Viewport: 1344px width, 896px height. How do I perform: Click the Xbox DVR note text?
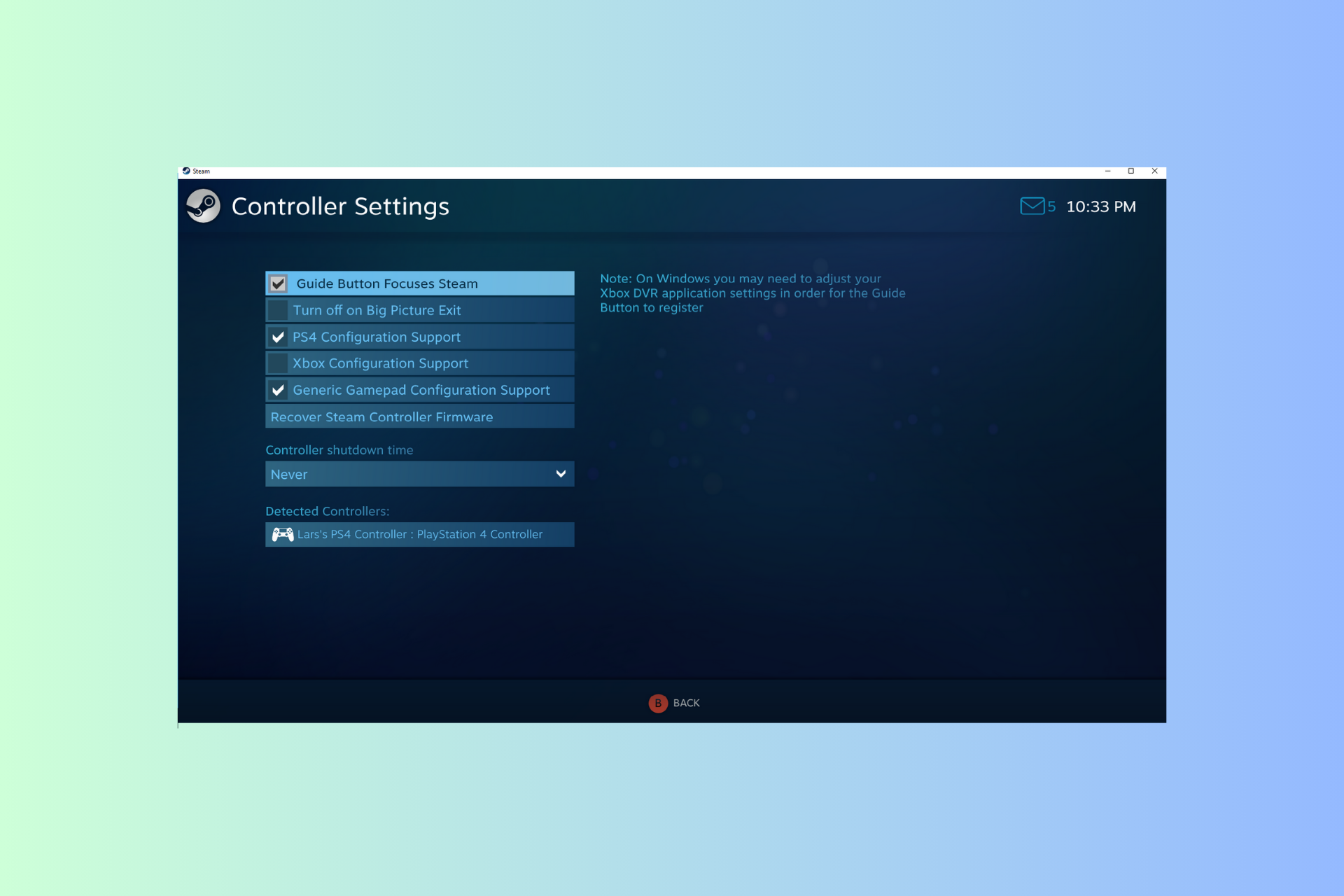752,293
